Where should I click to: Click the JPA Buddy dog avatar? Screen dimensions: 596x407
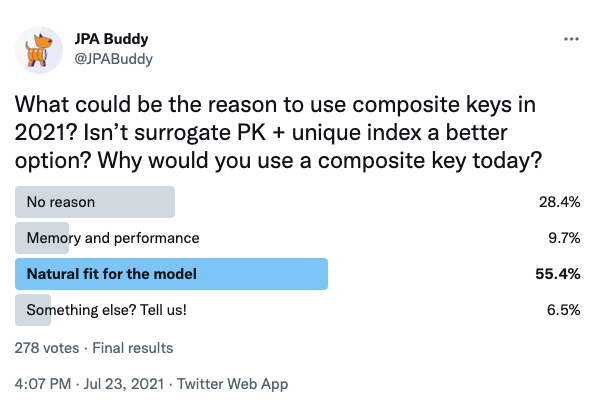[x=39, y=50]
